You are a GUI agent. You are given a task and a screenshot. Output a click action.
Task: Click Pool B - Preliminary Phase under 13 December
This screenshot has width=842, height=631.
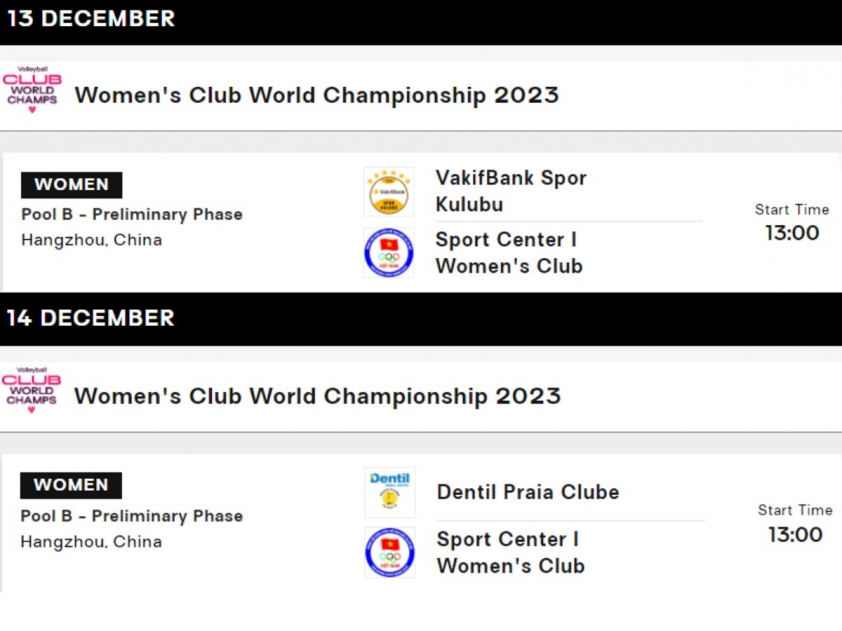132,214
